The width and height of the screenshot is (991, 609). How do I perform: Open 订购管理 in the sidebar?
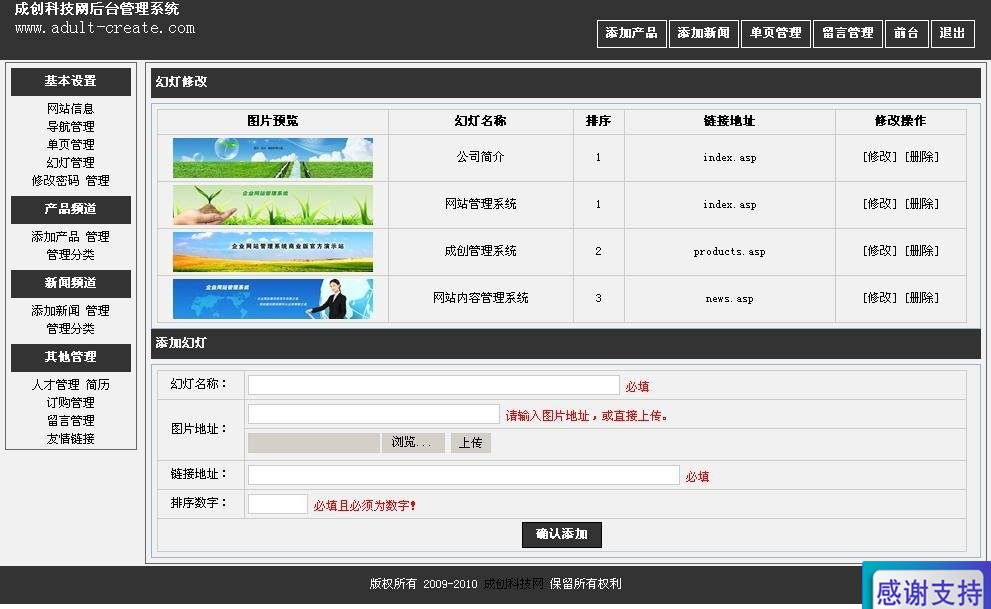click(x=70, y=402)
